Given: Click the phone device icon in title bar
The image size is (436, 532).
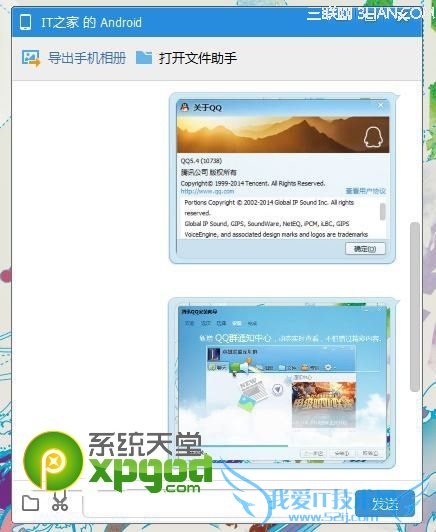Looking at the screenshot, I should click(26, 22).
